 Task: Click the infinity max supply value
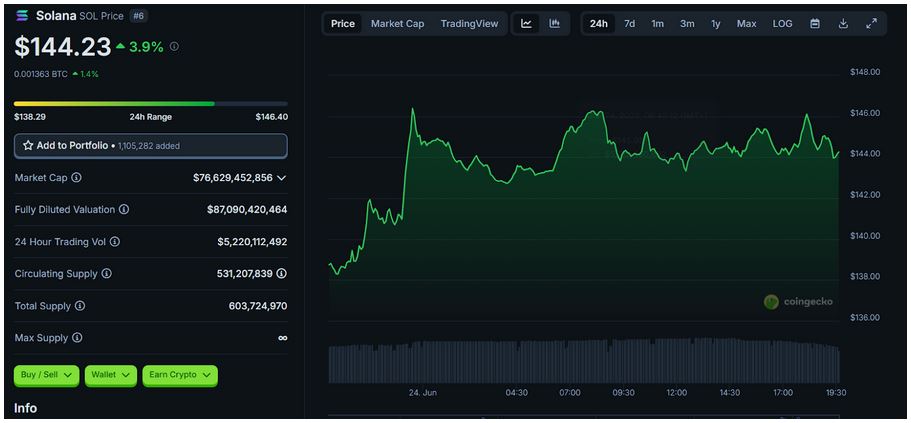(282, 338)
